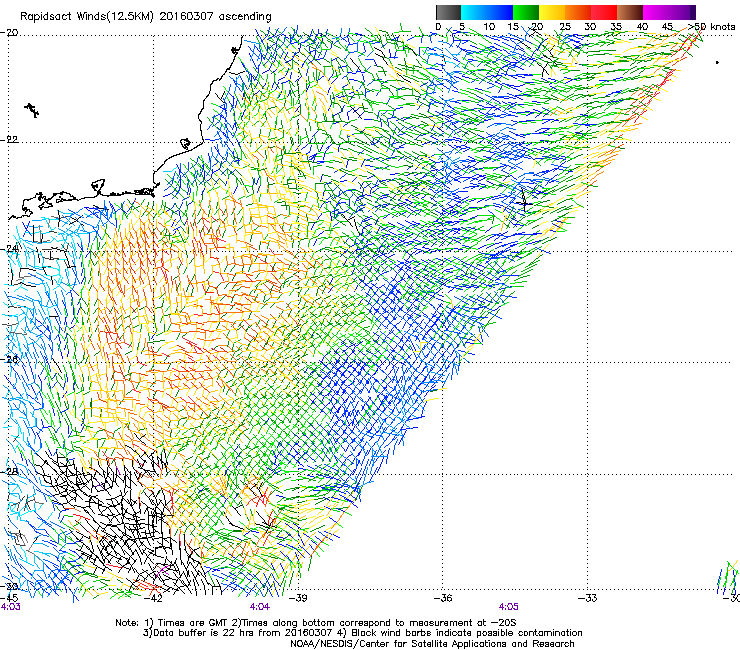Click the 'Data buffer is 22 hrs' note line
Image resolution: width=740 pixels, height=650 pixels.
[x=362, y=633]
